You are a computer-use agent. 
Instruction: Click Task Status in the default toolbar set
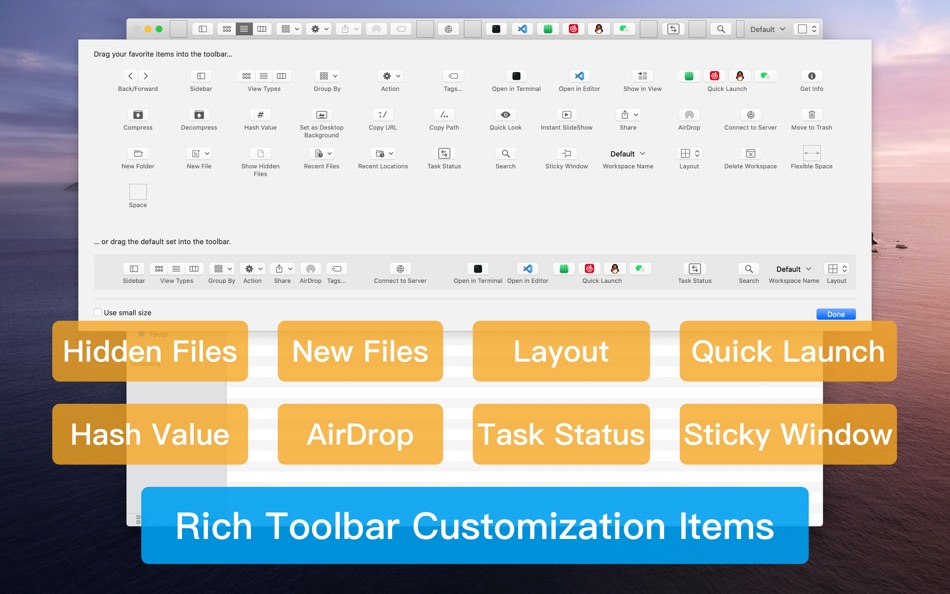click(694, 269)
